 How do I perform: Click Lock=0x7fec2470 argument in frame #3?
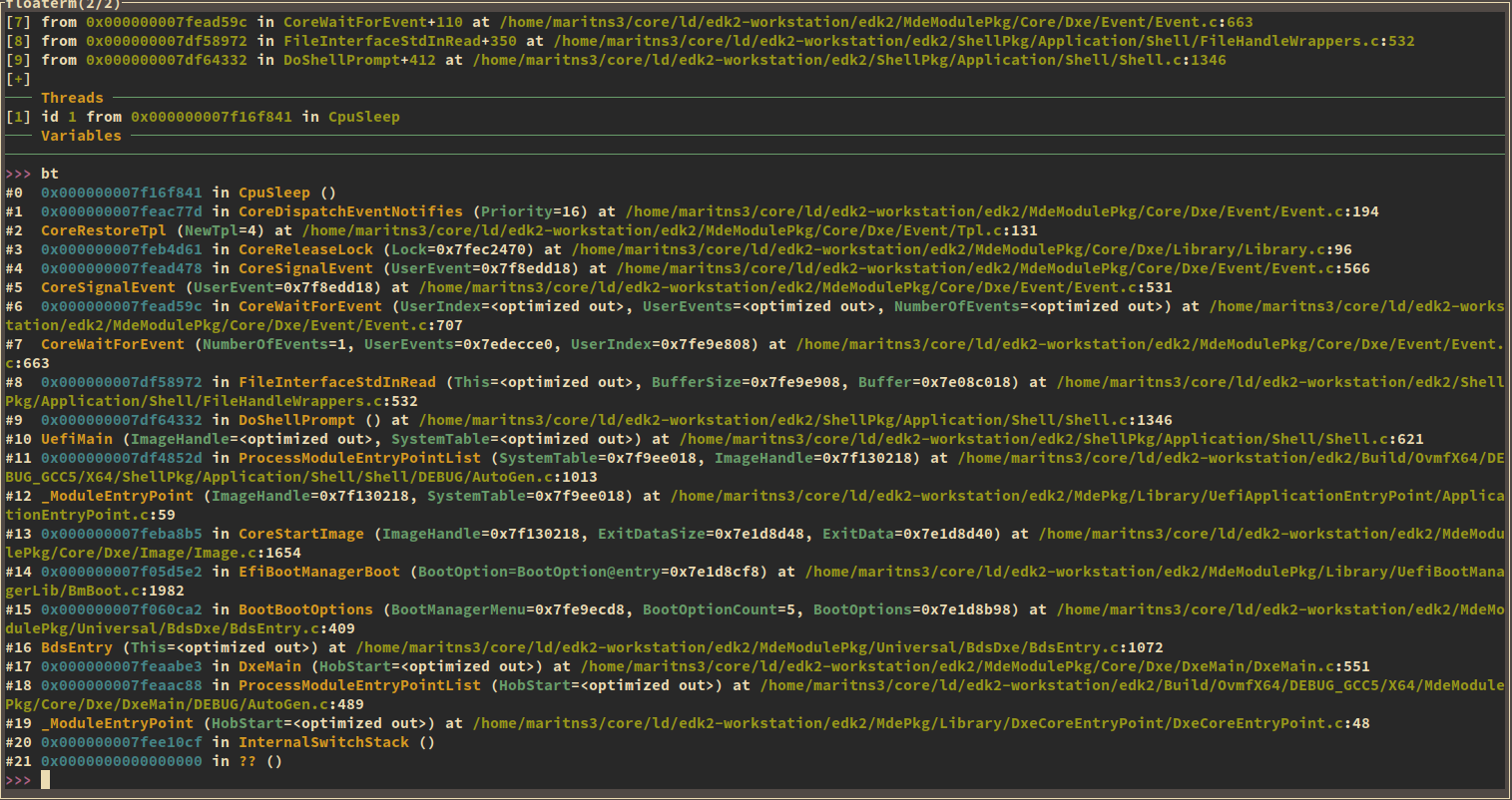[458, 249]
